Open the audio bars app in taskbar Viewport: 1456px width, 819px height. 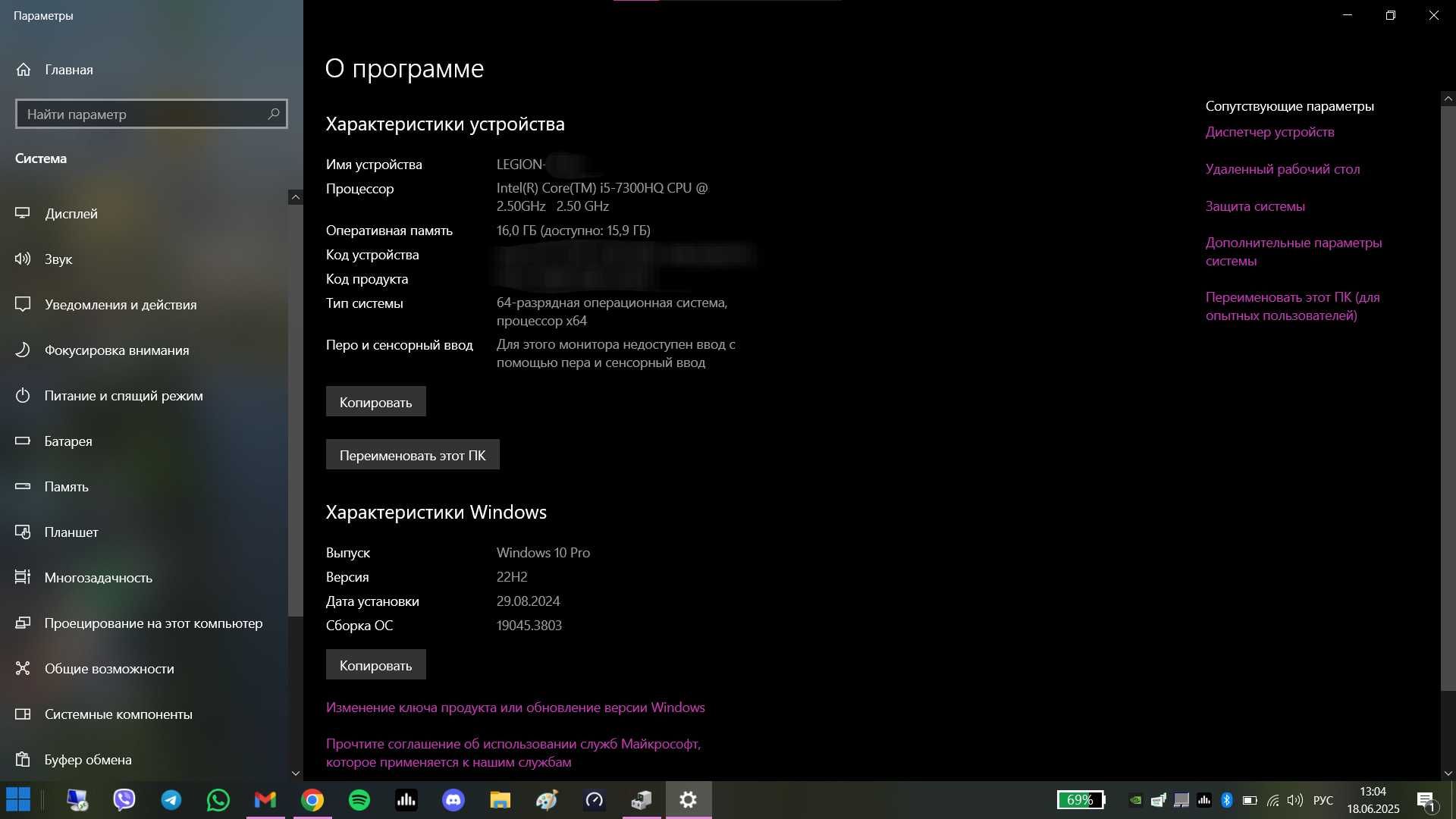click(406, 800)
